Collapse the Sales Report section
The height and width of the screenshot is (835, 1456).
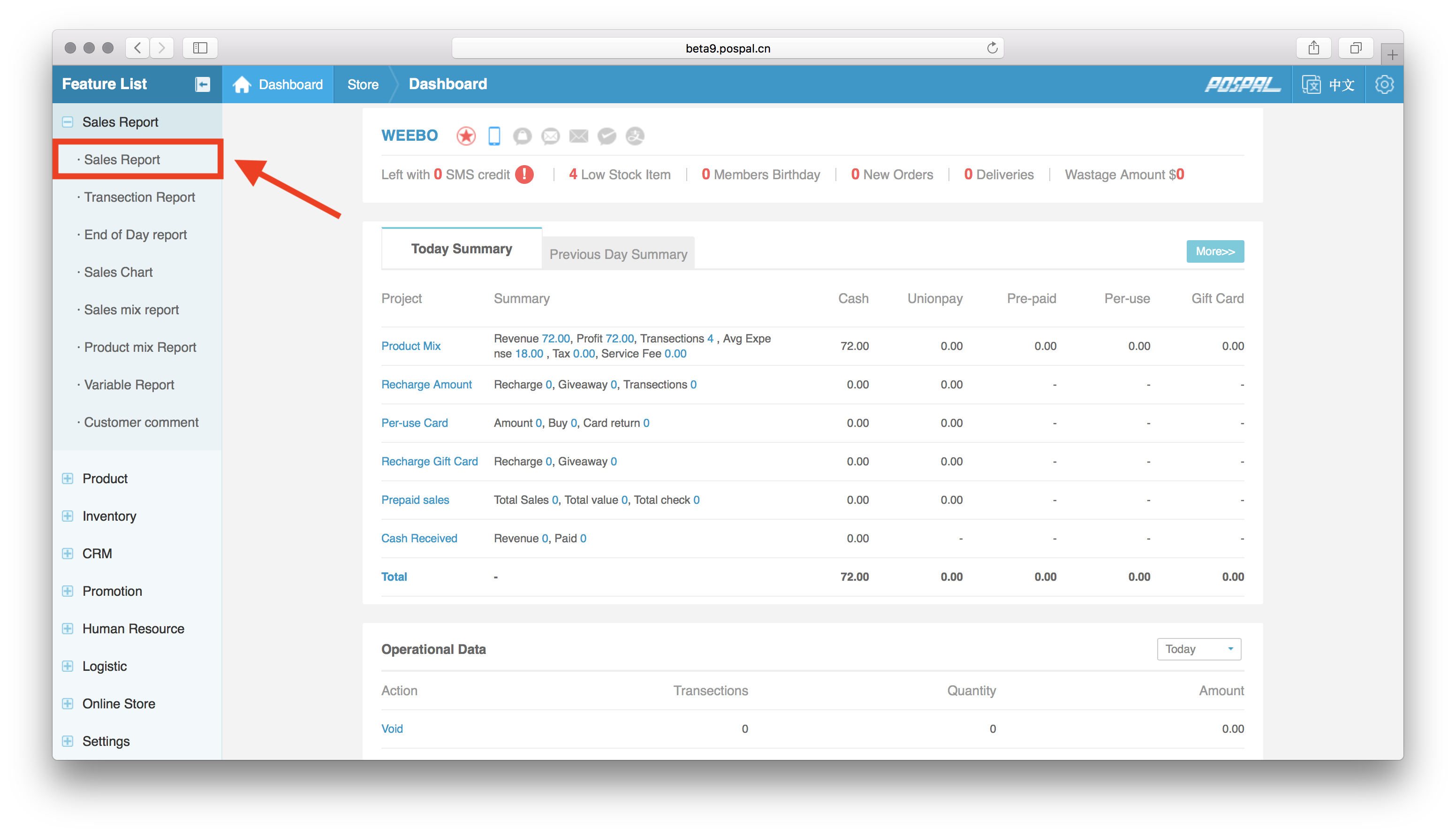pyautogui.click(x=68, y=122)
